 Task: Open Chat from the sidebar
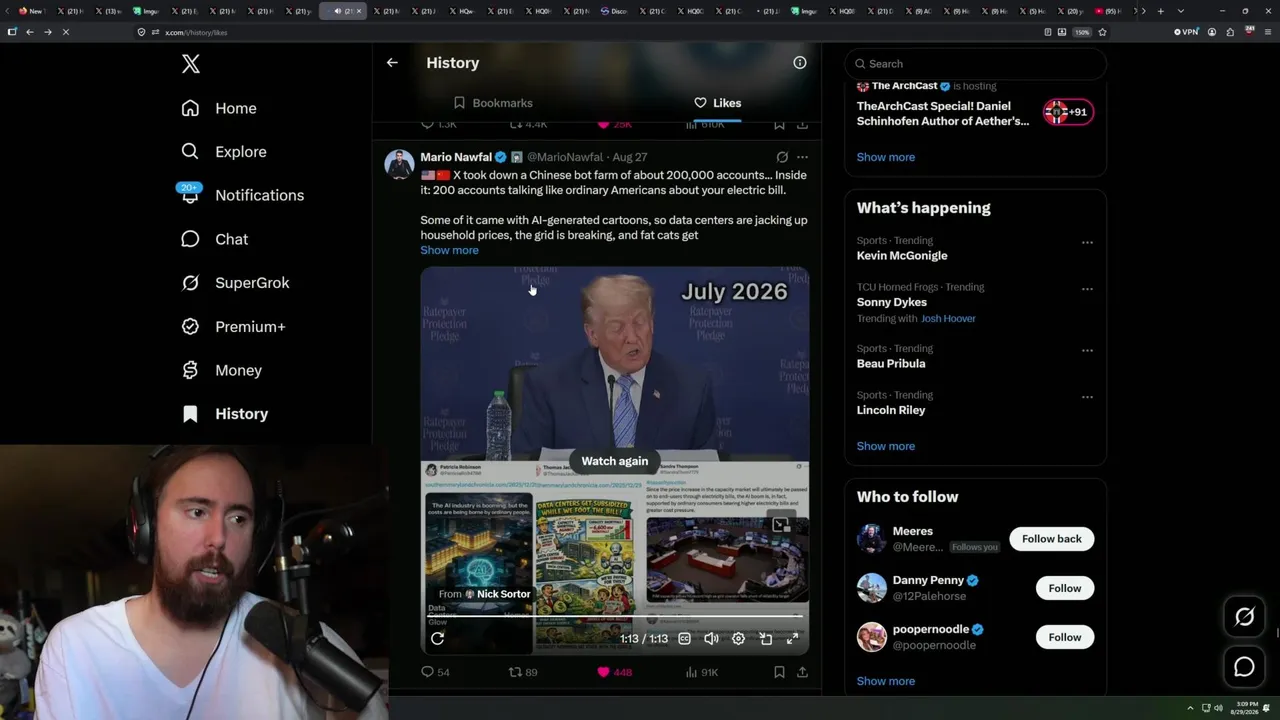click(214, 239)
